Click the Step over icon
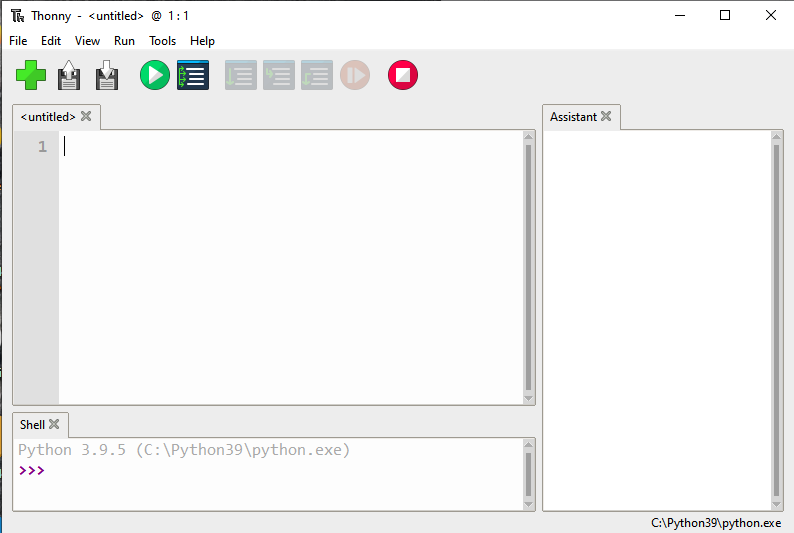This screenshot has height=533, width=794. point(241,75)
